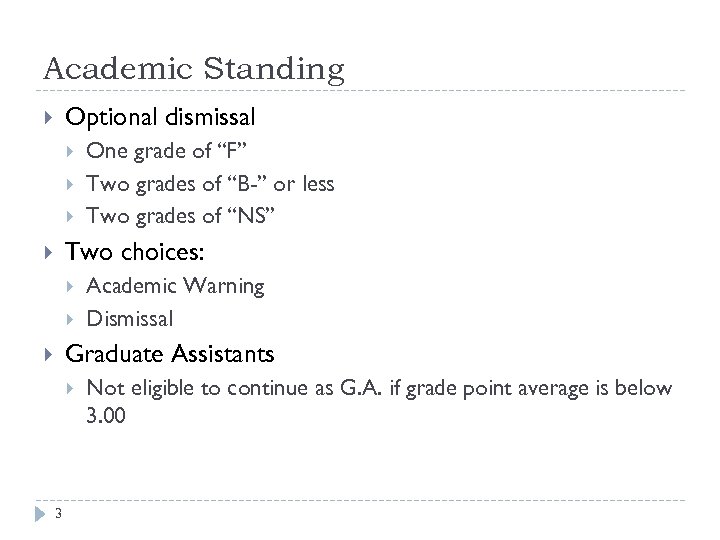720x540 pixels.
Task: Click the slide number 3 in the footer
Action: coord(59,515)
